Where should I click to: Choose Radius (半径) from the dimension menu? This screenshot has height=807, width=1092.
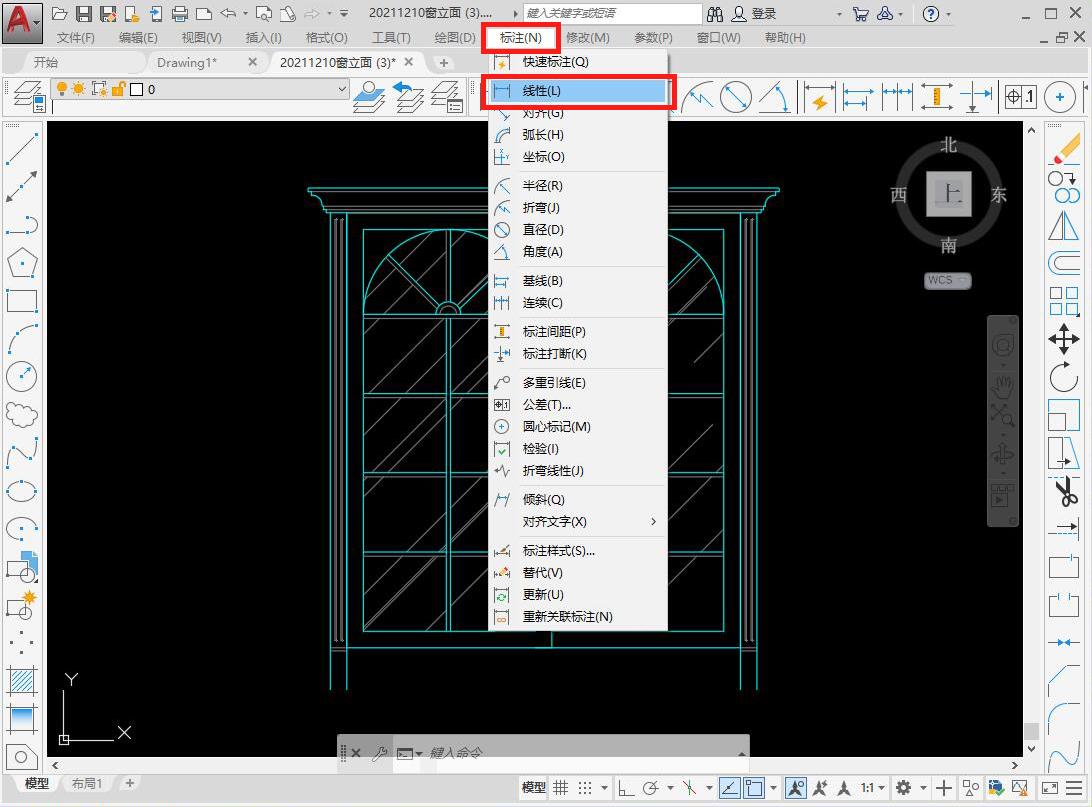577,186
